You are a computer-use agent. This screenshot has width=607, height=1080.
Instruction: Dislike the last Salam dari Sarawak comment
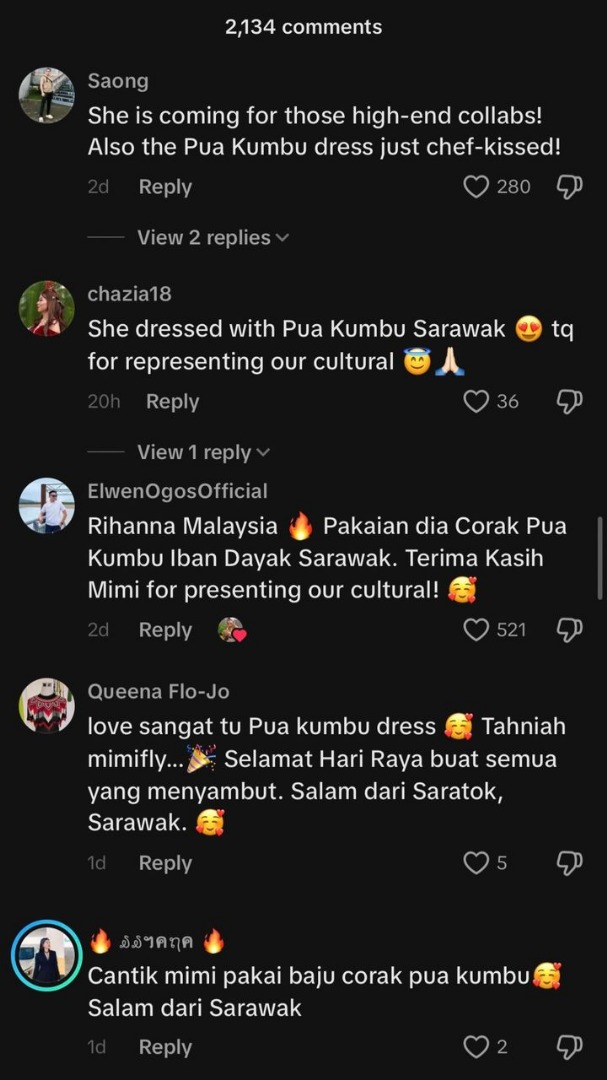click(569, 1047)
